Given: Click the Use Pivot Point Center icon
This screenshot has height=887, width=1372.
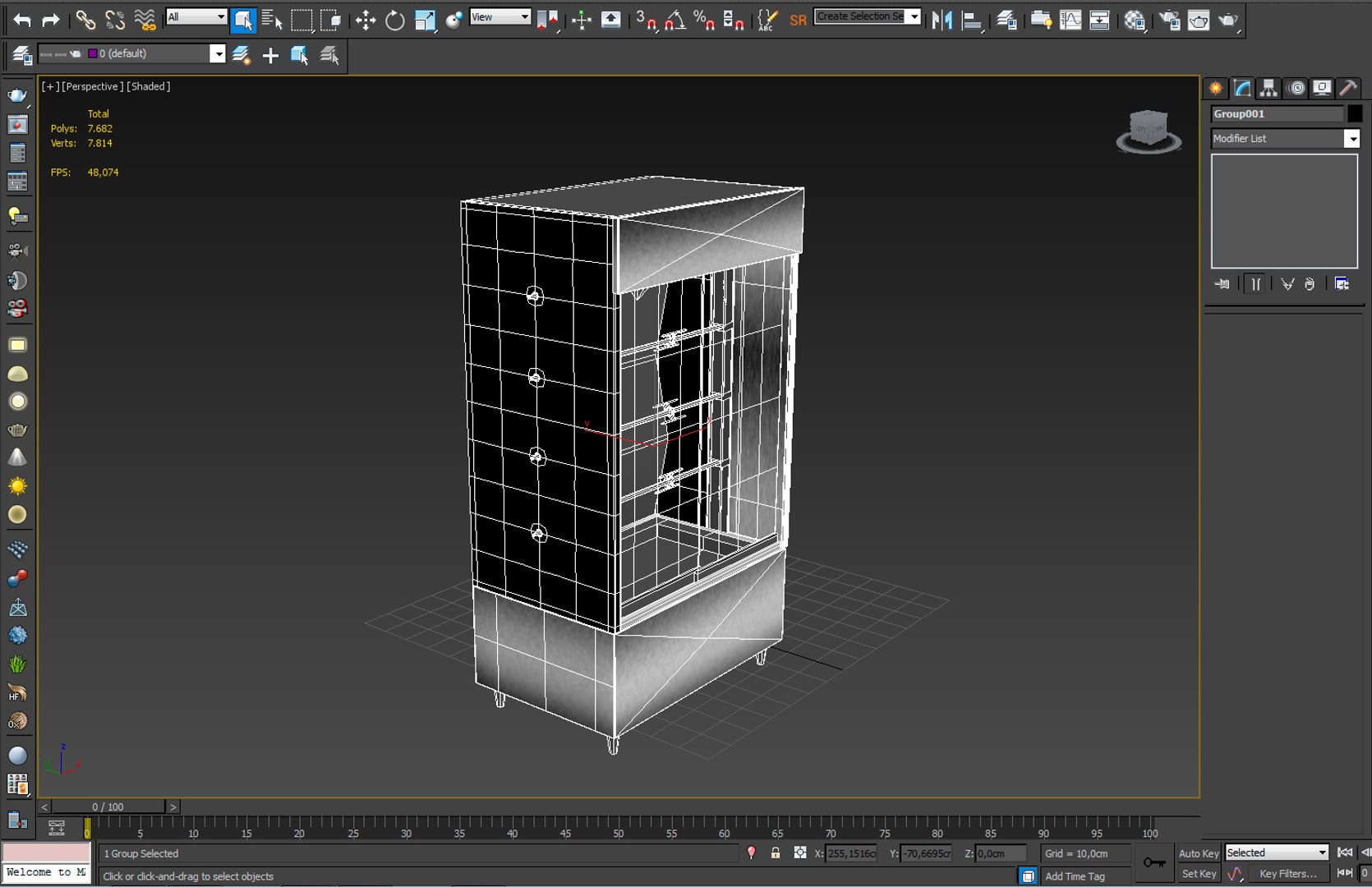Looking at the screenshot, I should pos(547,20).
